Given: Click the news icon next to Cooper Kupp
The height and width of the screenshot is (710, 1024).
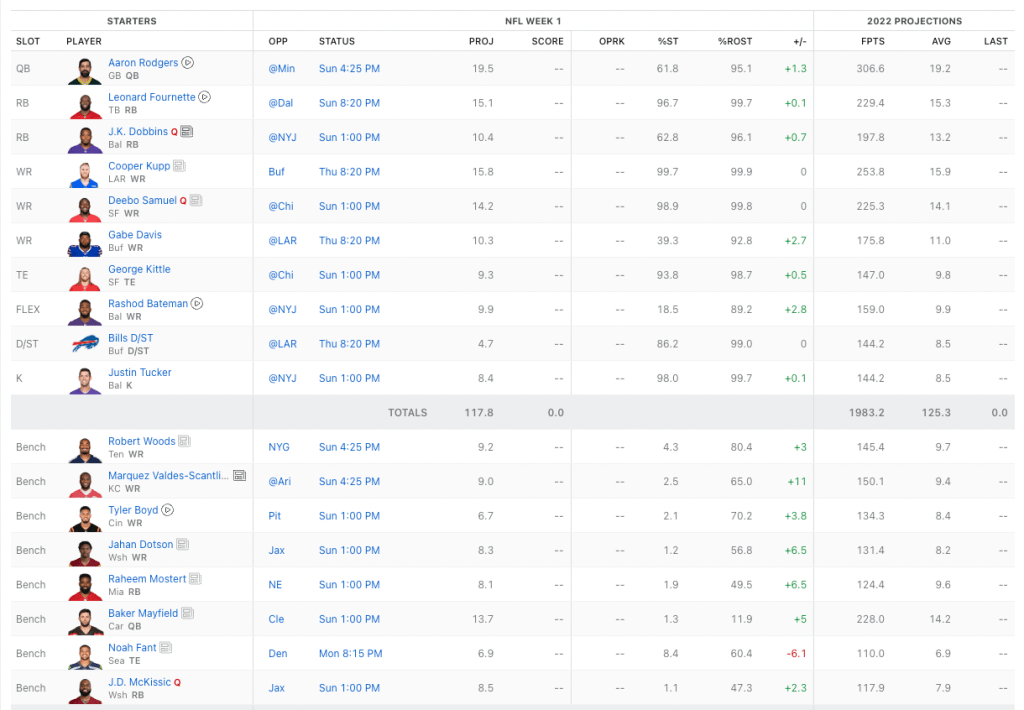Looking at the screenshot, I should click(x=179, y=166).
